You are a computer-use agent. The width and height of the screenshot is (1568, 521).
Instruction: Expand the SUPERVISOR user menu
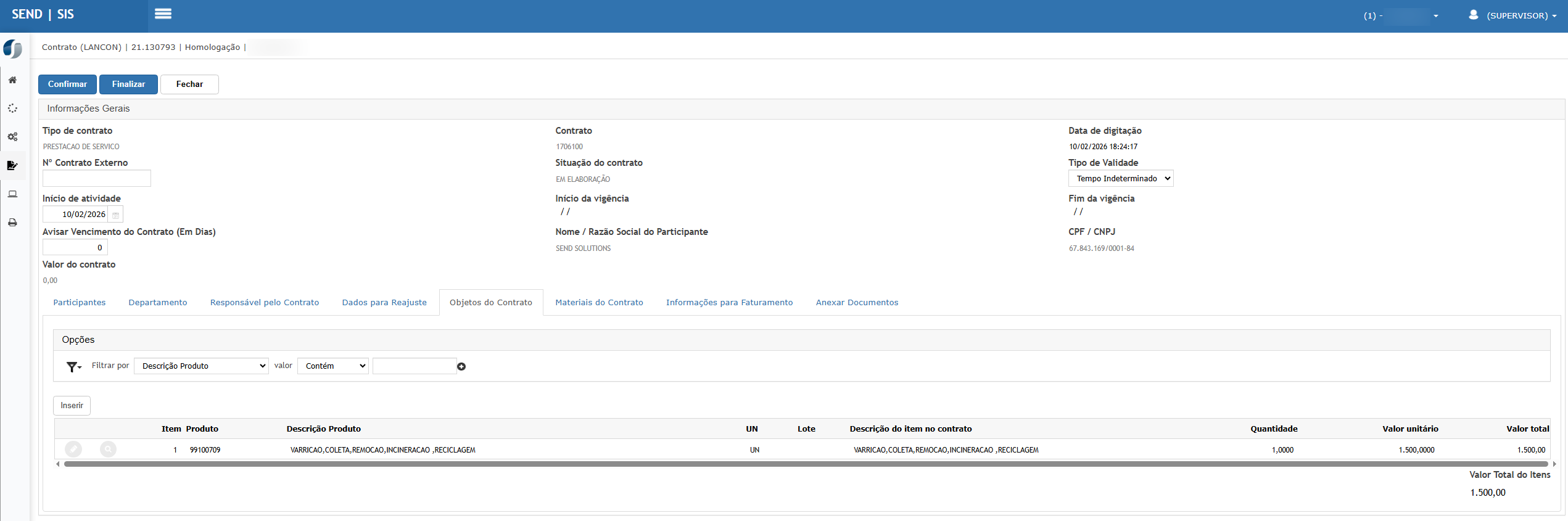[x=1516, y=15]
